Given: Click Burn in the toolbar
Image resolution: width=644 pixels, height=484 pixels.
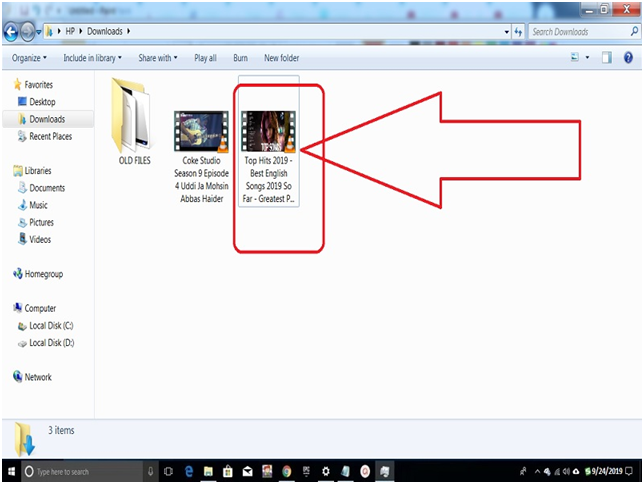Looking at the screenshot, I should point(240,58).
